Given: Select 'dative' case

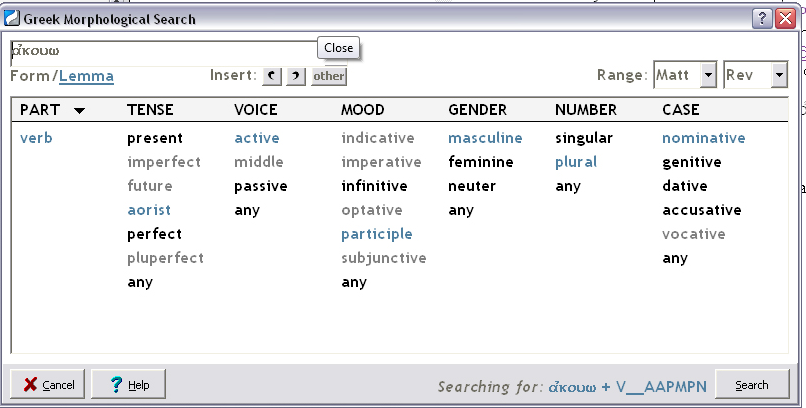Looking at the screenshot, I should pos(684,186).
